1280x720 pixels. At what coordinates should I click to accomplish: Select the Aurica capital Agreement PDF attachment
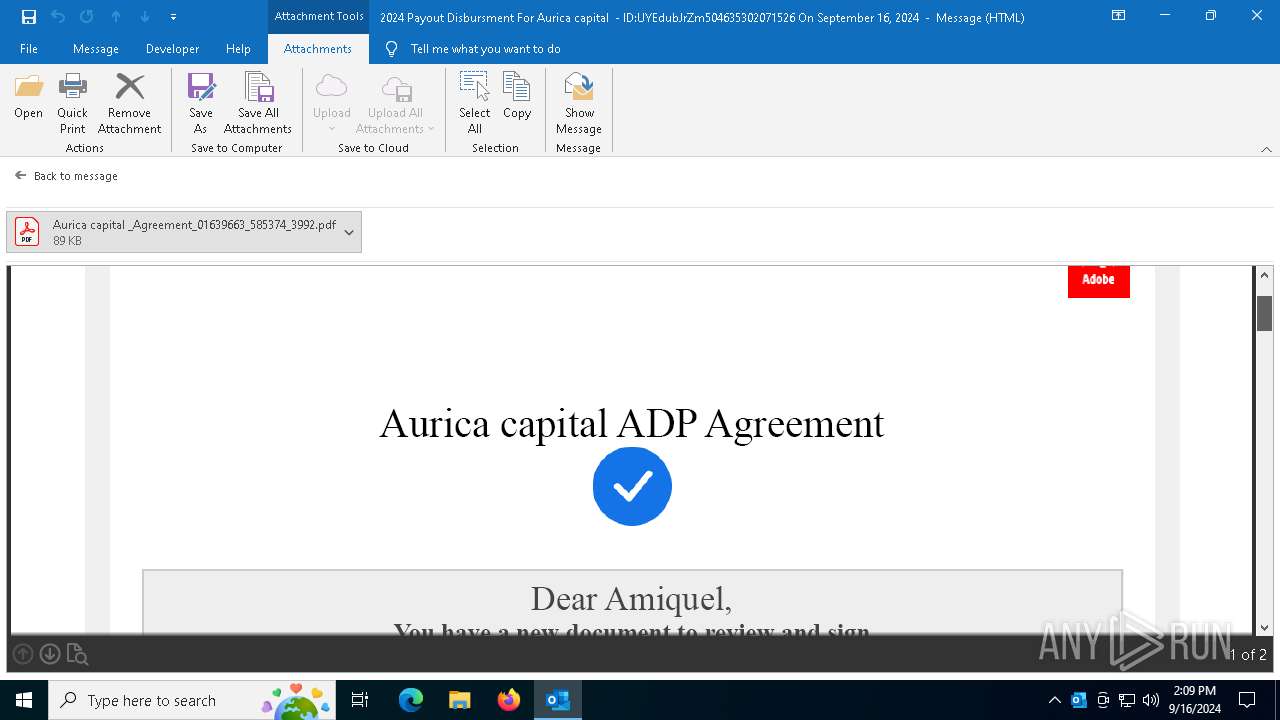[x=184, y=232]
